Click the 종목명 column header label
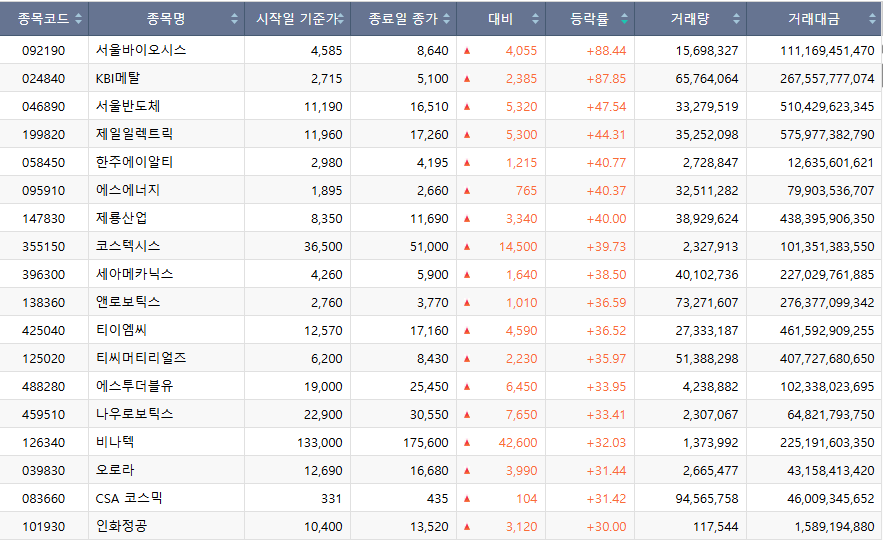 [x=166, y=19]
